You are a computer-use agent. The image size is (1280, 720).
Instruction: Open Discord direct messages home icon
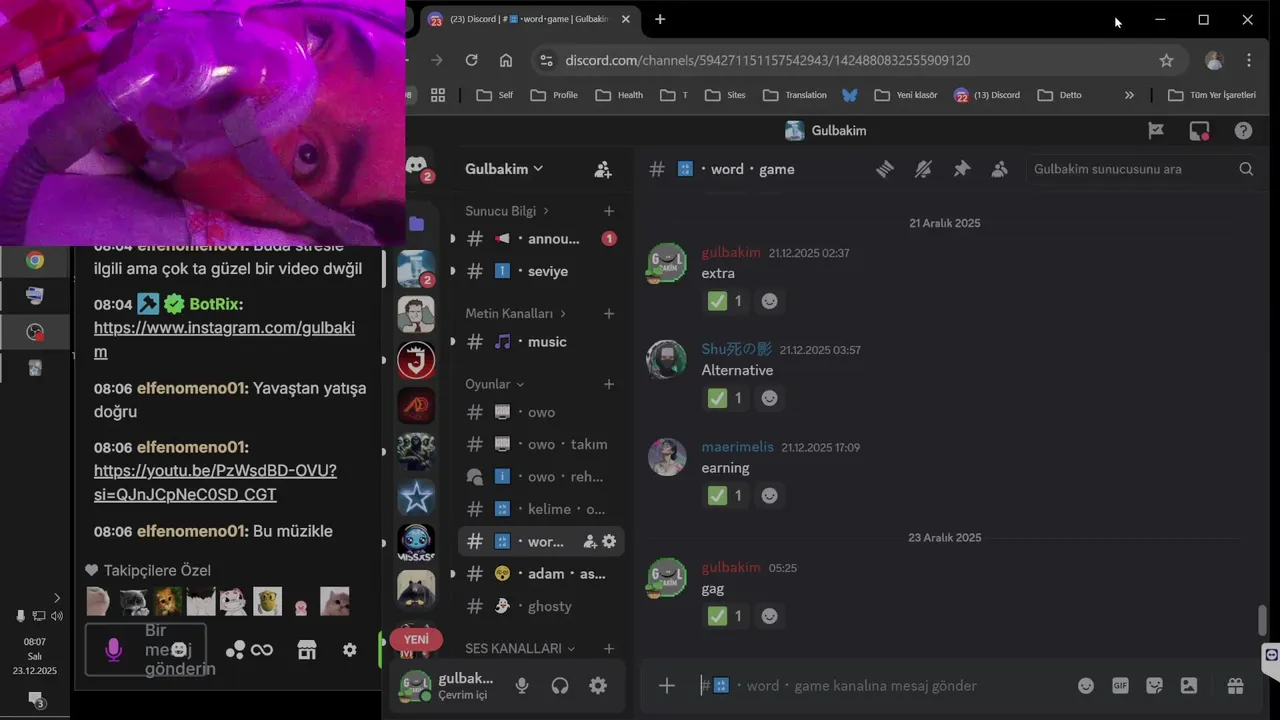(417, 167)
